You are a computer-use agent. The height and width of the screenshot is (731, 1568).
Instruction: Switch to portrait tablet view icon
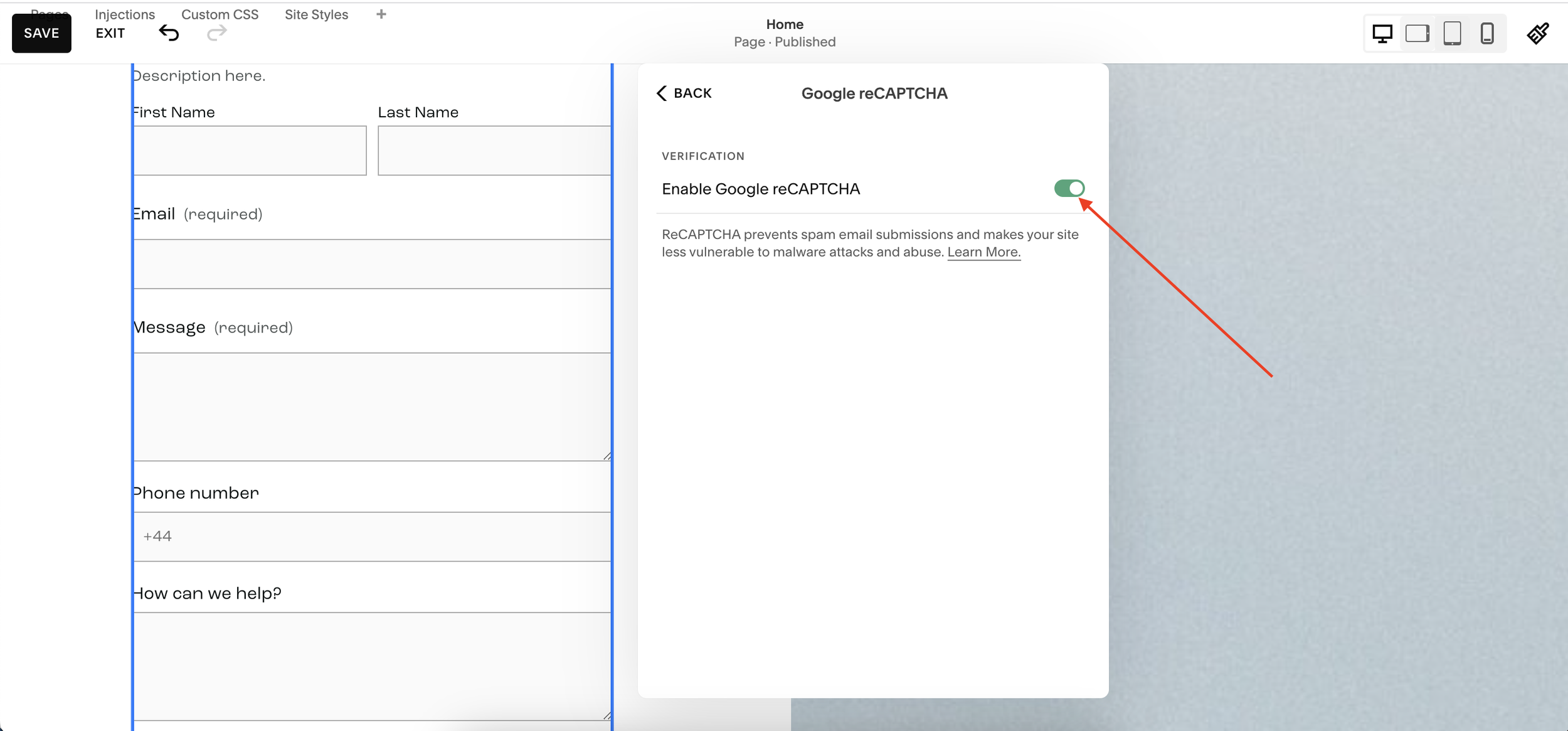(1452, 33)
